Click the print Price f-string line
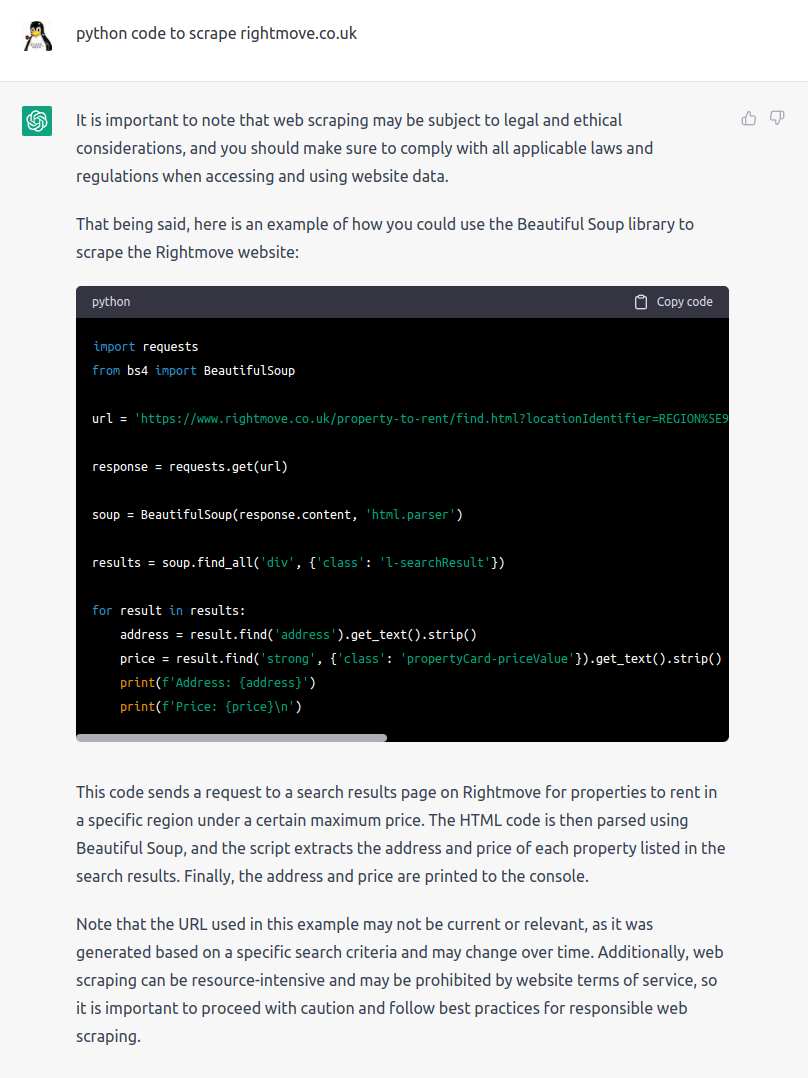Image resolution: width=808 pixels, height=1078 pixels. tap(210, 707)
